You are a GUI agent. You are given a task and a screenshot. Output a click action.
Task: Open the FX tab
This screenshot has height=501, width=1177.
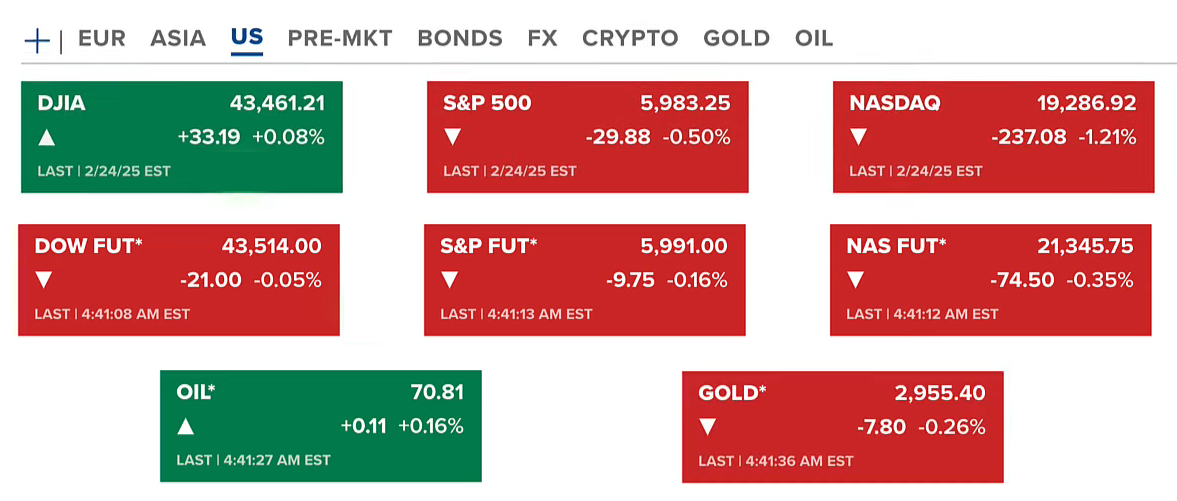542,39
